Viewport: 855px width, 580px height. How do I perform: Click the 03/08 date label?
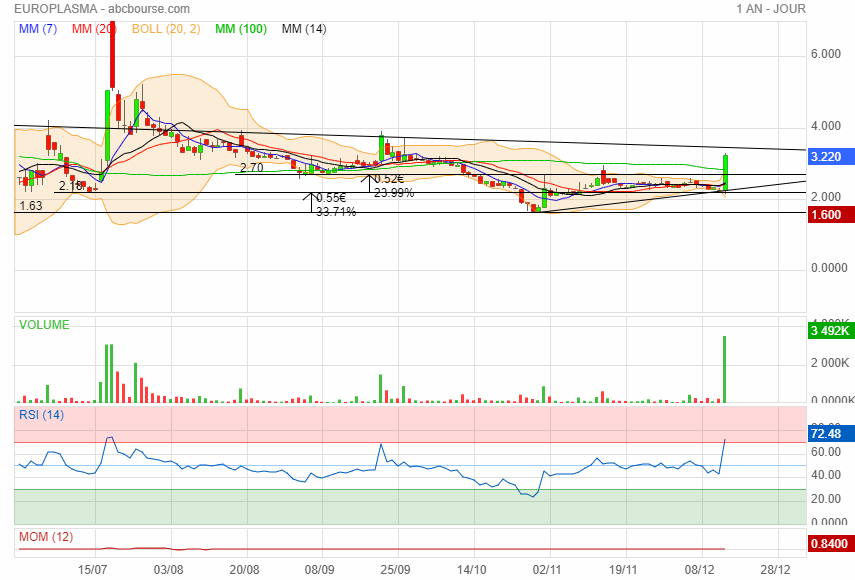click(168, 570)
